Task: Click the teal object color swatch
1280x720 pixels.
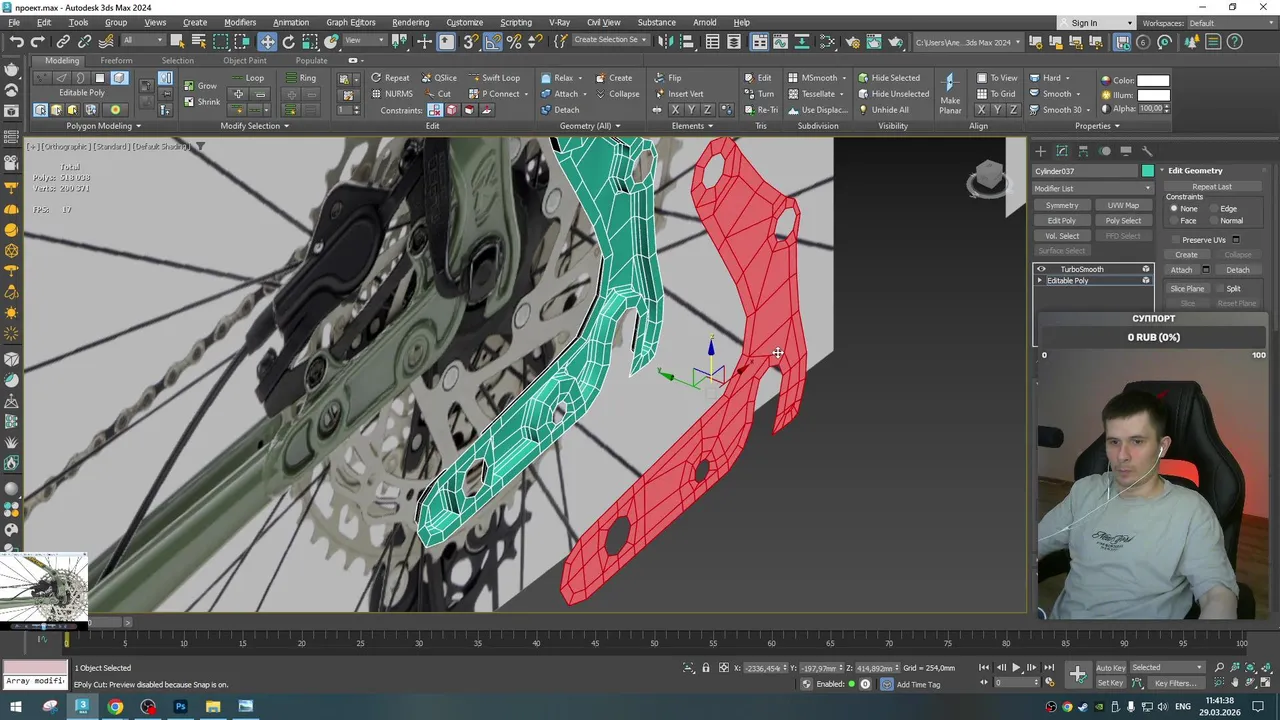Action: tap(1147, 171)
